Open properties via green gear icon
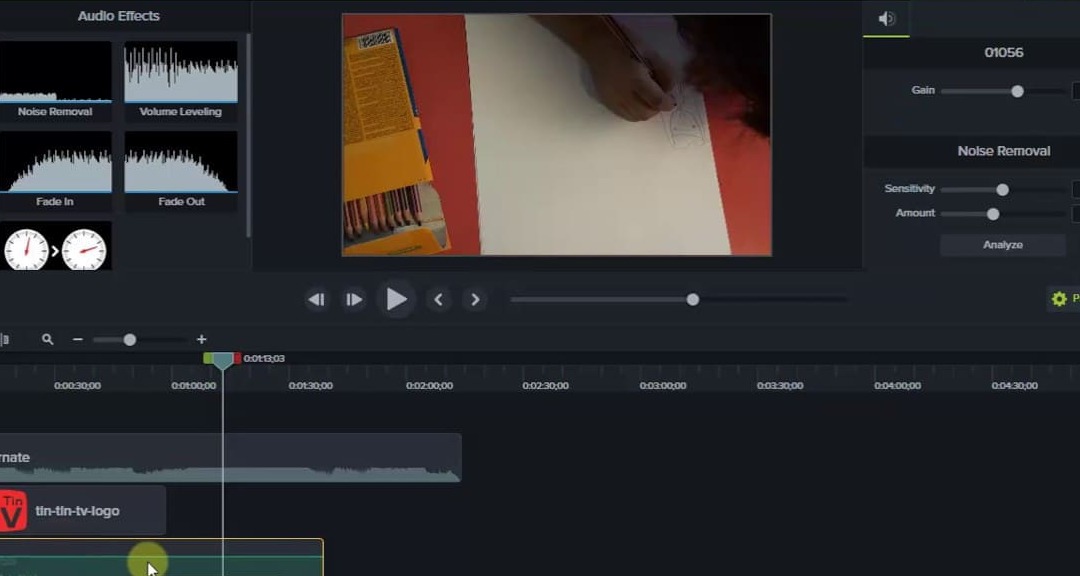 (1059, 299)
